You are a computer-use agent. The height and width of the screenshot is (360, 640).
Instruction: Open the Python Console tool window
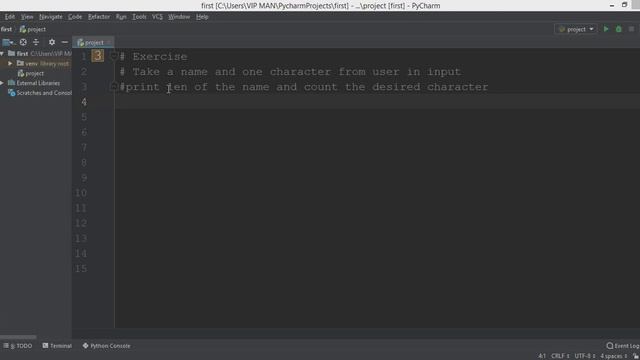pos(106,346)
